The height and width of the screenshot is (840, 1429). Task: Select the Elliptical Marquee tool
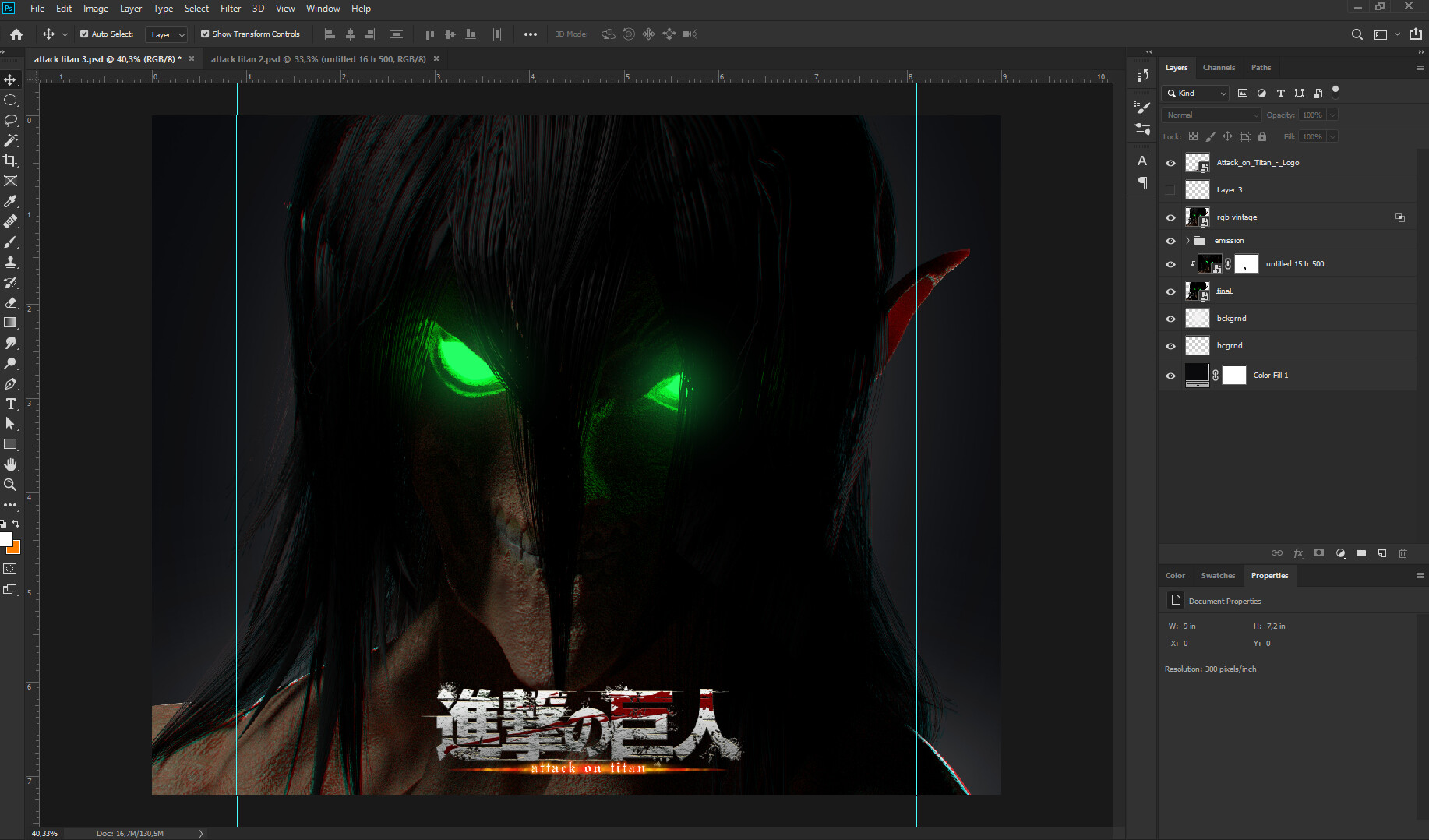coord(10,101)
